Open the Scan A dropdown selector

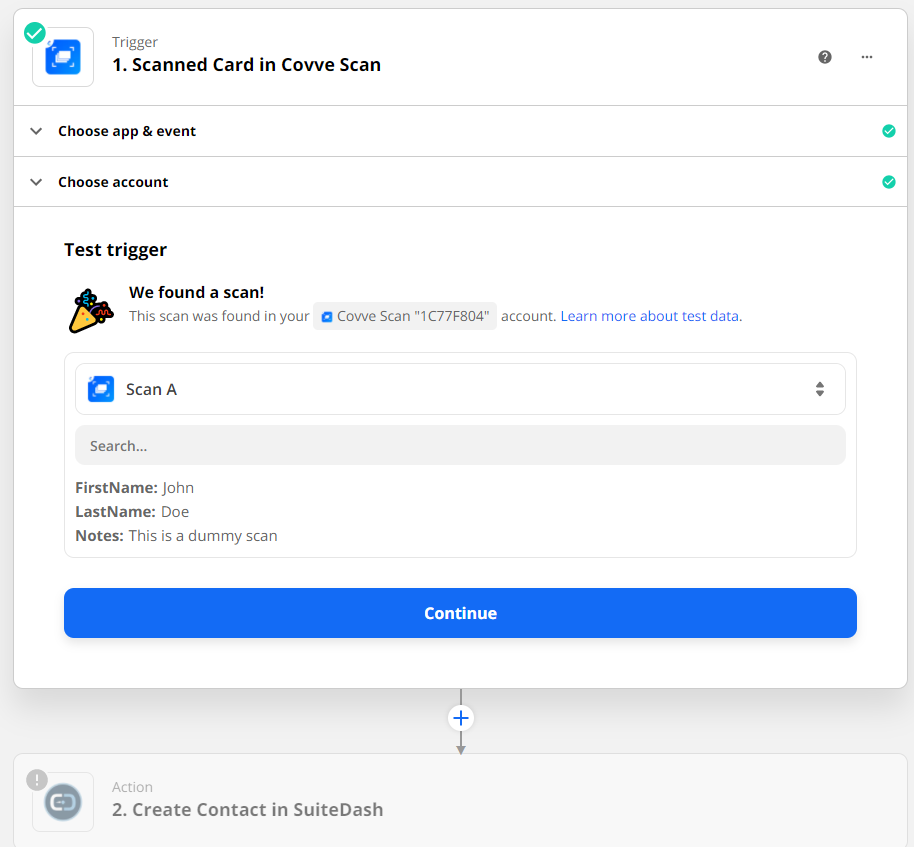pyautogui.click(x=460, y=389)
